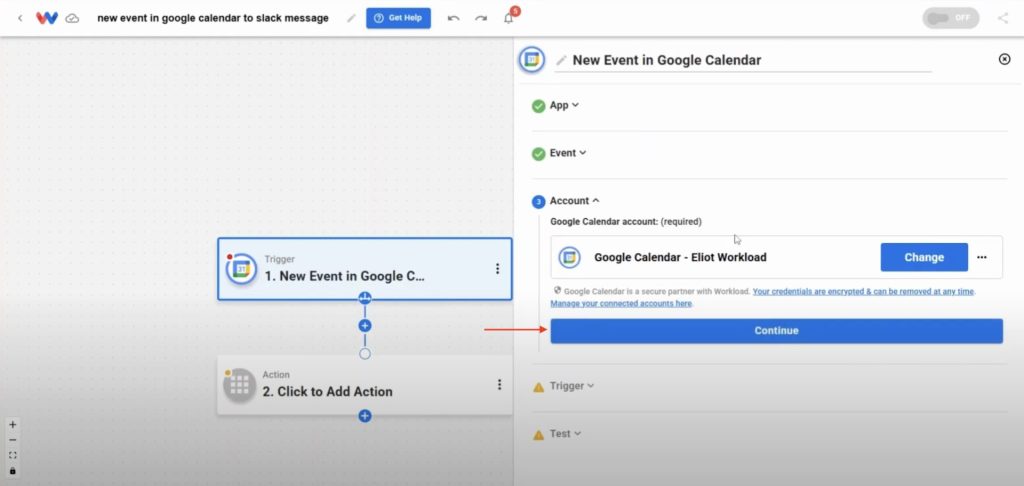This screenshot has height=486, width=1024.
Task: Zoom in on the canvas
Action: point(12,425)
